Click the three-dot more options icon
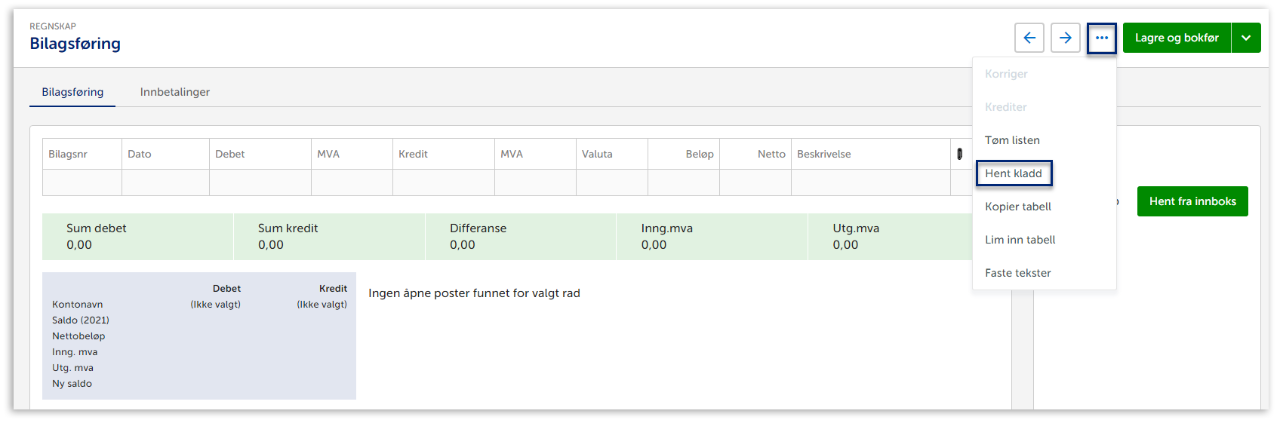This screenshot has height=423, width=1280. pos(1102,38)
